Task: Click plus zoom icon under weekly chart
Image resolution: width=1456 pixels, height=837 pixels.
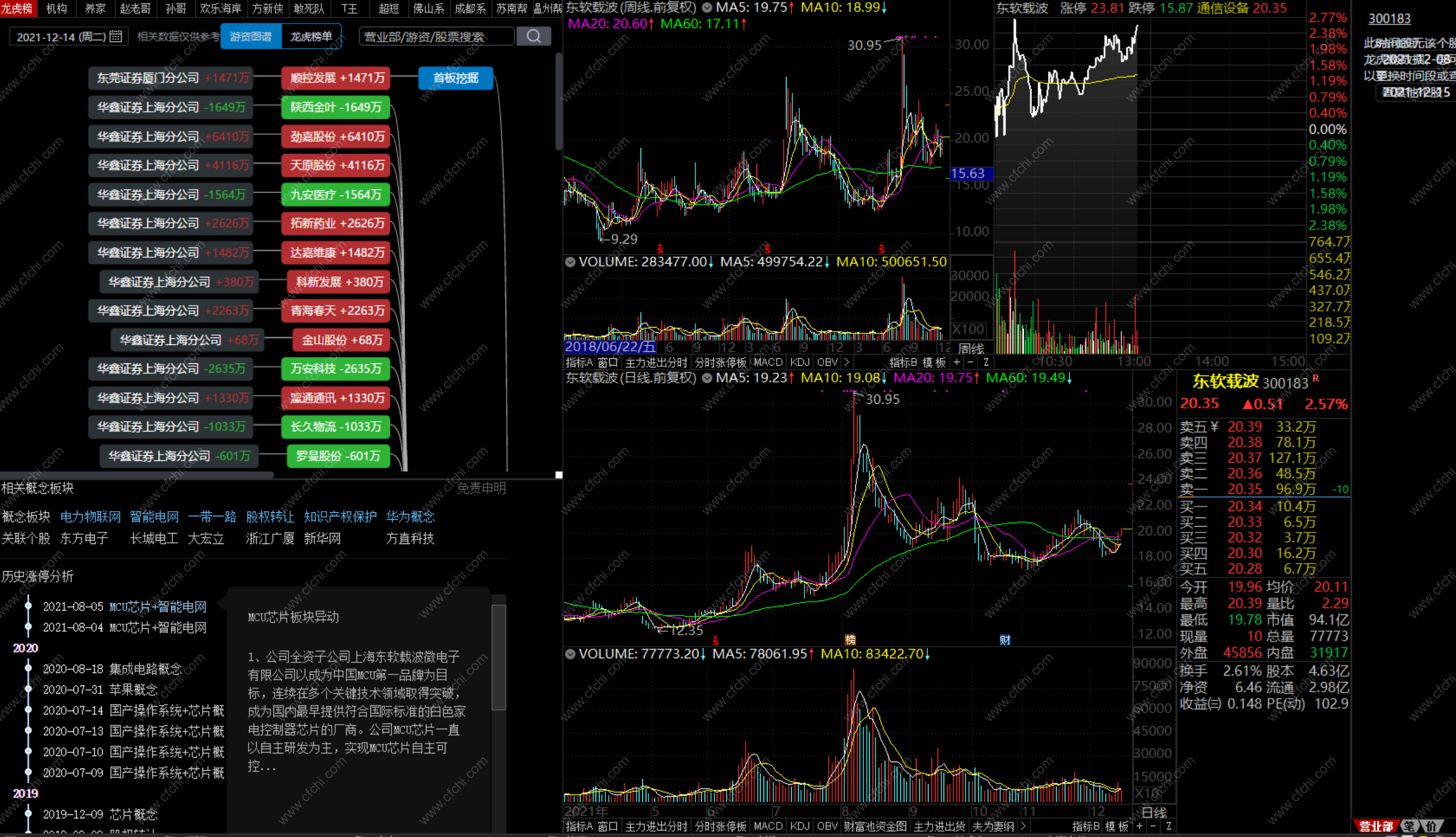Action: point(957,362)
